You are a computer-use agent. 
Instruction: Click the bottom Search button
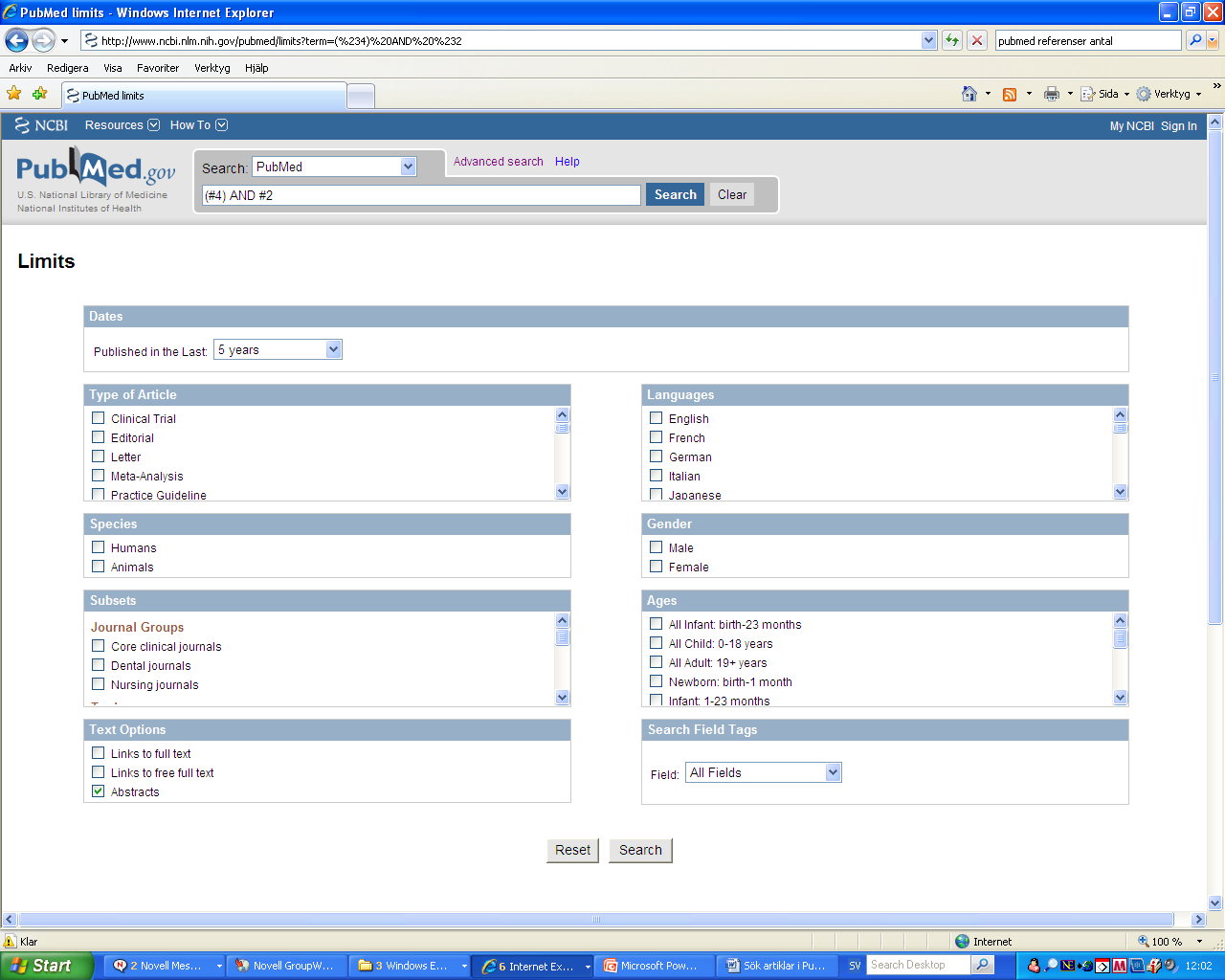click(640, 850)
